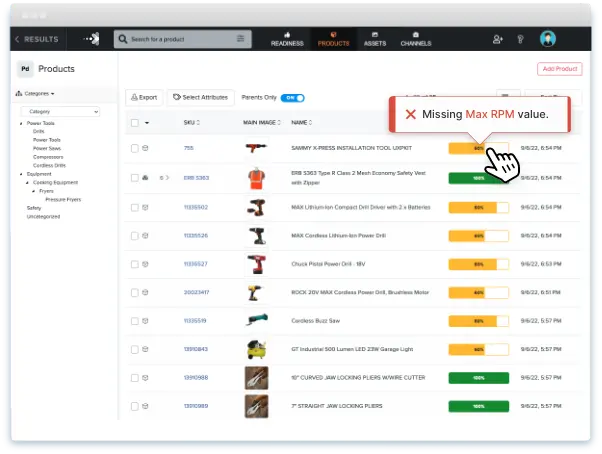The height and width of the screenshot is (454, 602).
Task: Click the search magnifier icon
Action: click(x=123, y=39)
